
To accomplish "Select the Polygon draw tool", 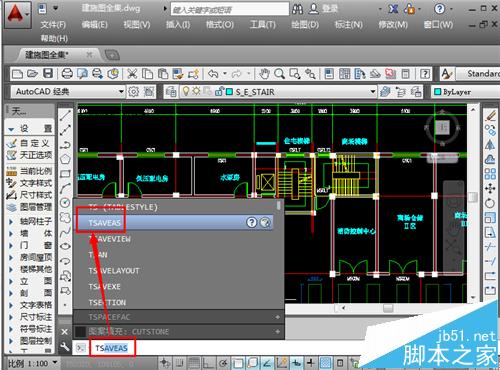I will tap(65, 159).
